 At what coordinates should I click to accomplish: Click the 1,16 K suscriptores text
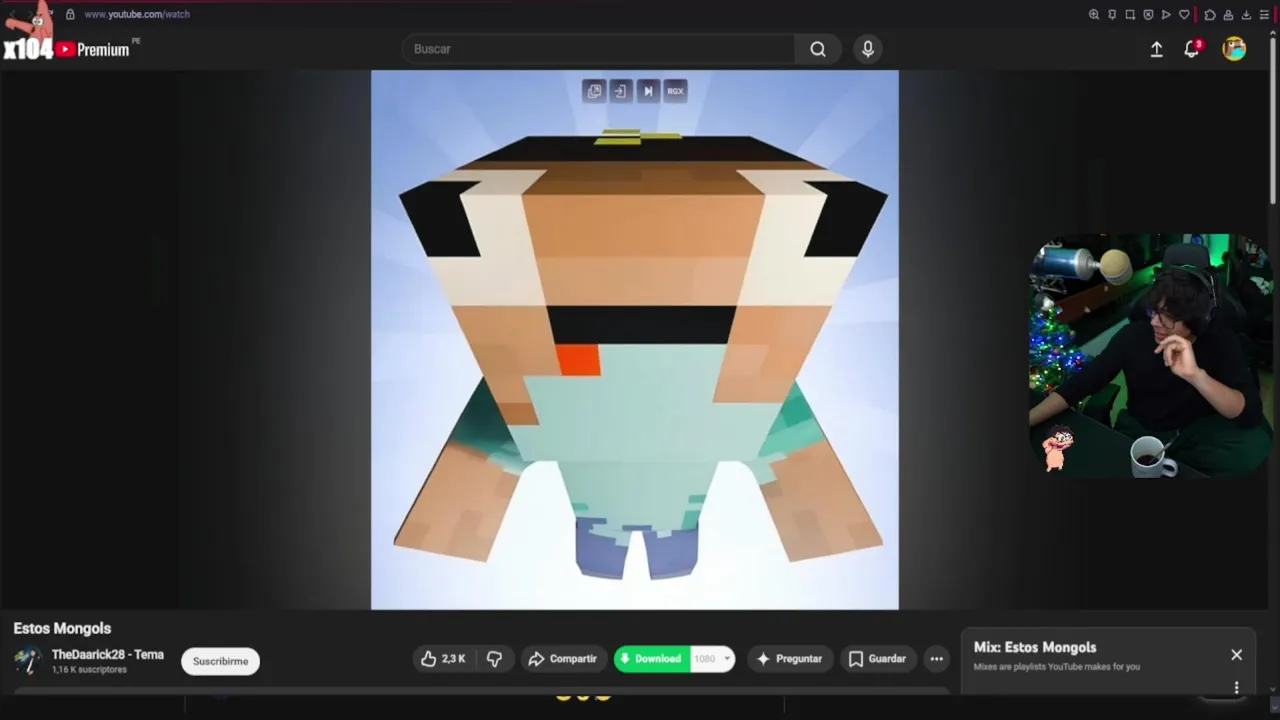(x=89, y=670)
